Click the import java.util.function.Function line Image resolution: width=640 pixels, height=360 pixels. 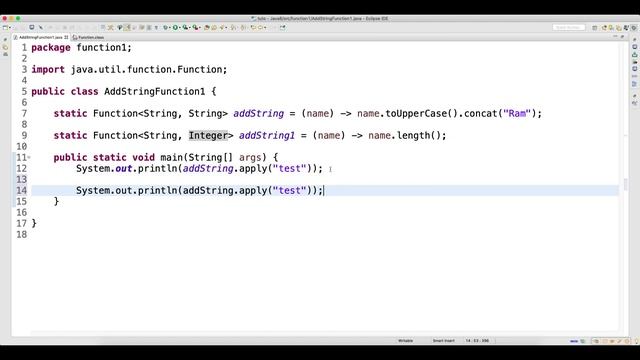pyautogui.click(x=129, y=70)
